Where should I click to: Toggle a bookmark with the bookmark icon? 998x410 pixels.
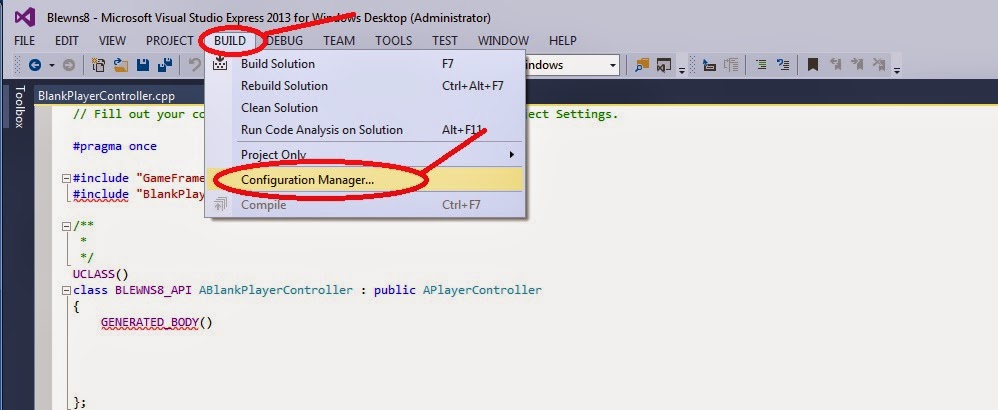click(813, 65)
